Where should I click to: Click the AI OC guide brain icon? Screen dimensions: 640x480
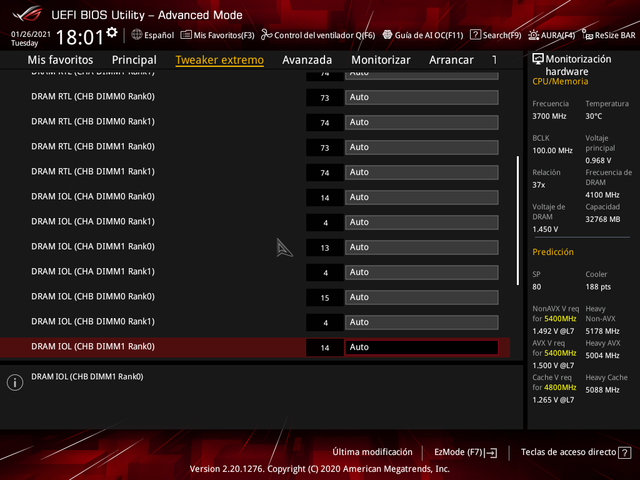(387, 35)
